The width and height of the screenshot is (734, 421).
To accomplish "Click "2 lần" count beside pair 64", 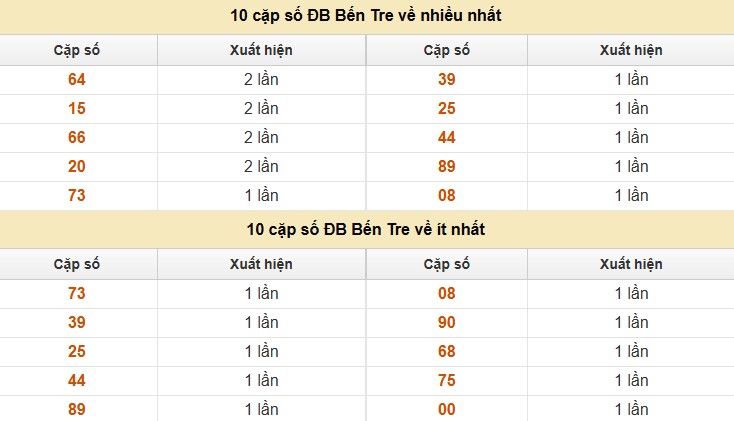I will [261, 80].
